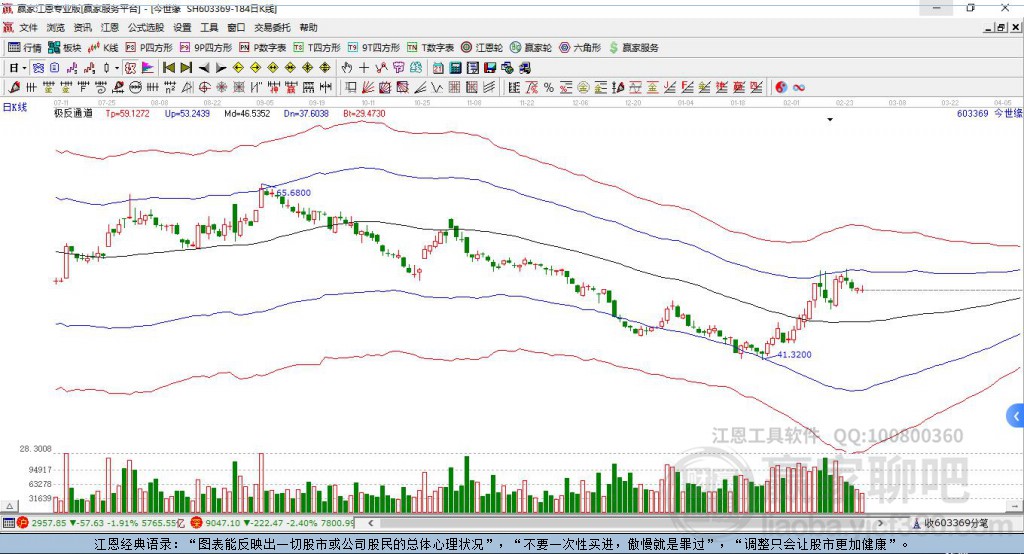Click yellow diamond left-arrow icon
This screenshot has height=554, width=1024.
(238, 68)
